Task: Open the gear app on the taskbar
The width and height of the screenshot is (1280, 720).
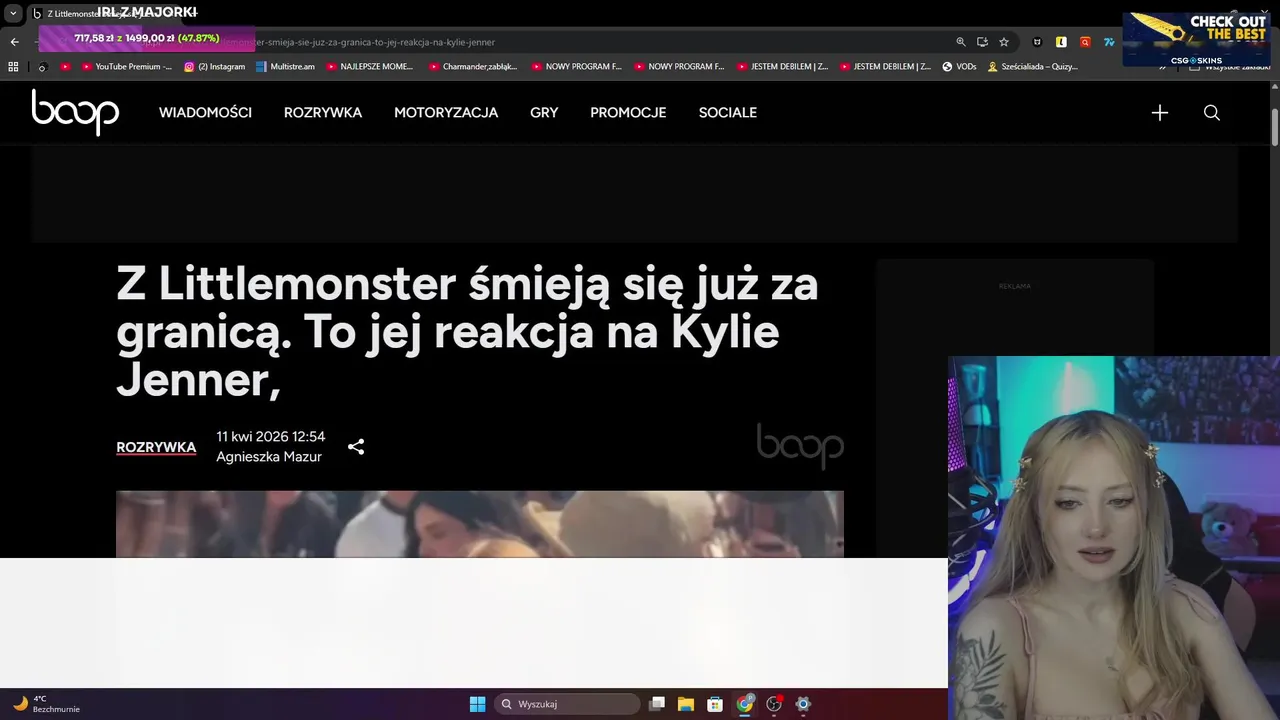Action: coord(803,704)
